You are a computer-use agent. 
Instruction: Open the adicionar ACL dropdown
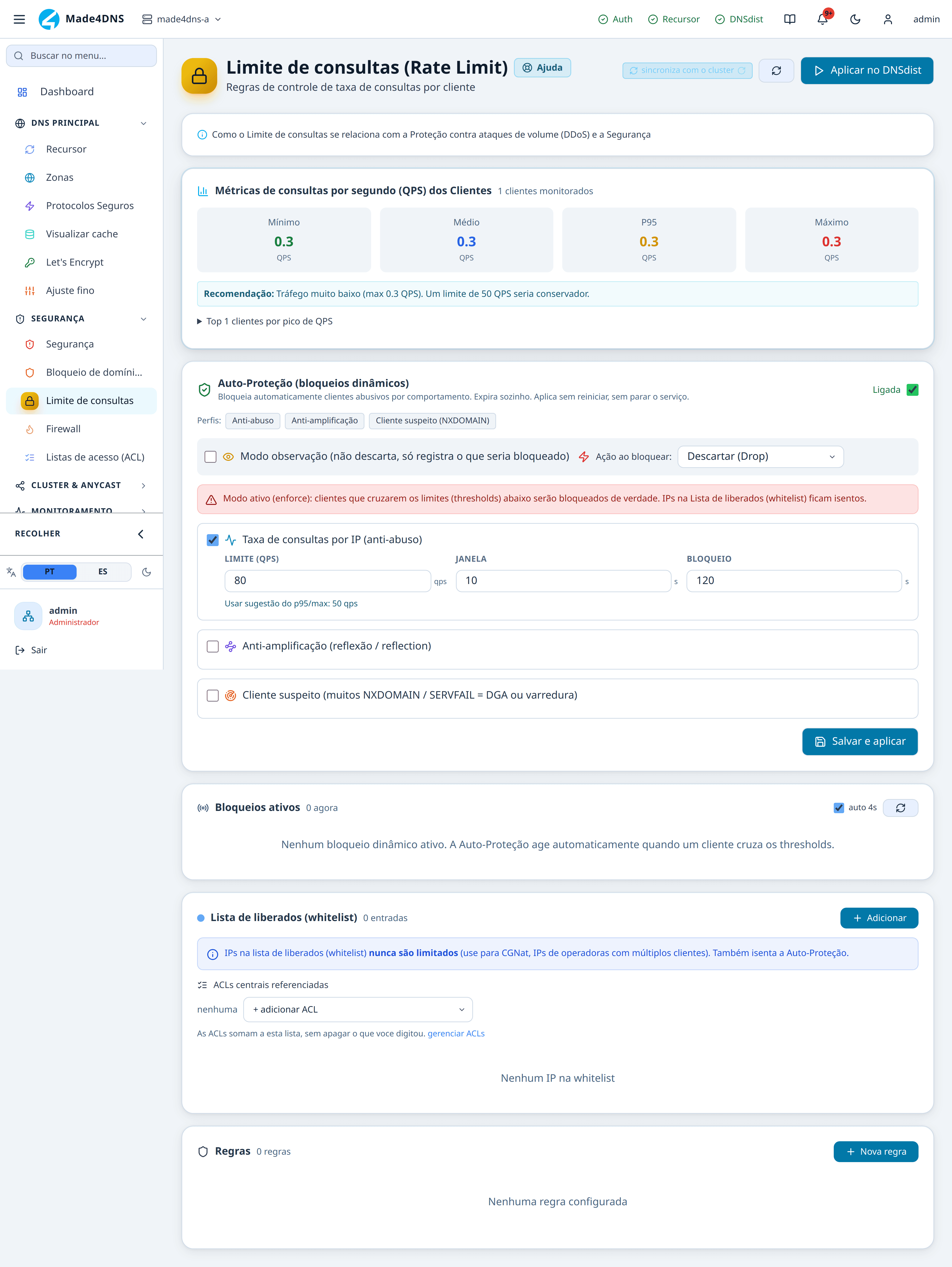point(358,1010)
